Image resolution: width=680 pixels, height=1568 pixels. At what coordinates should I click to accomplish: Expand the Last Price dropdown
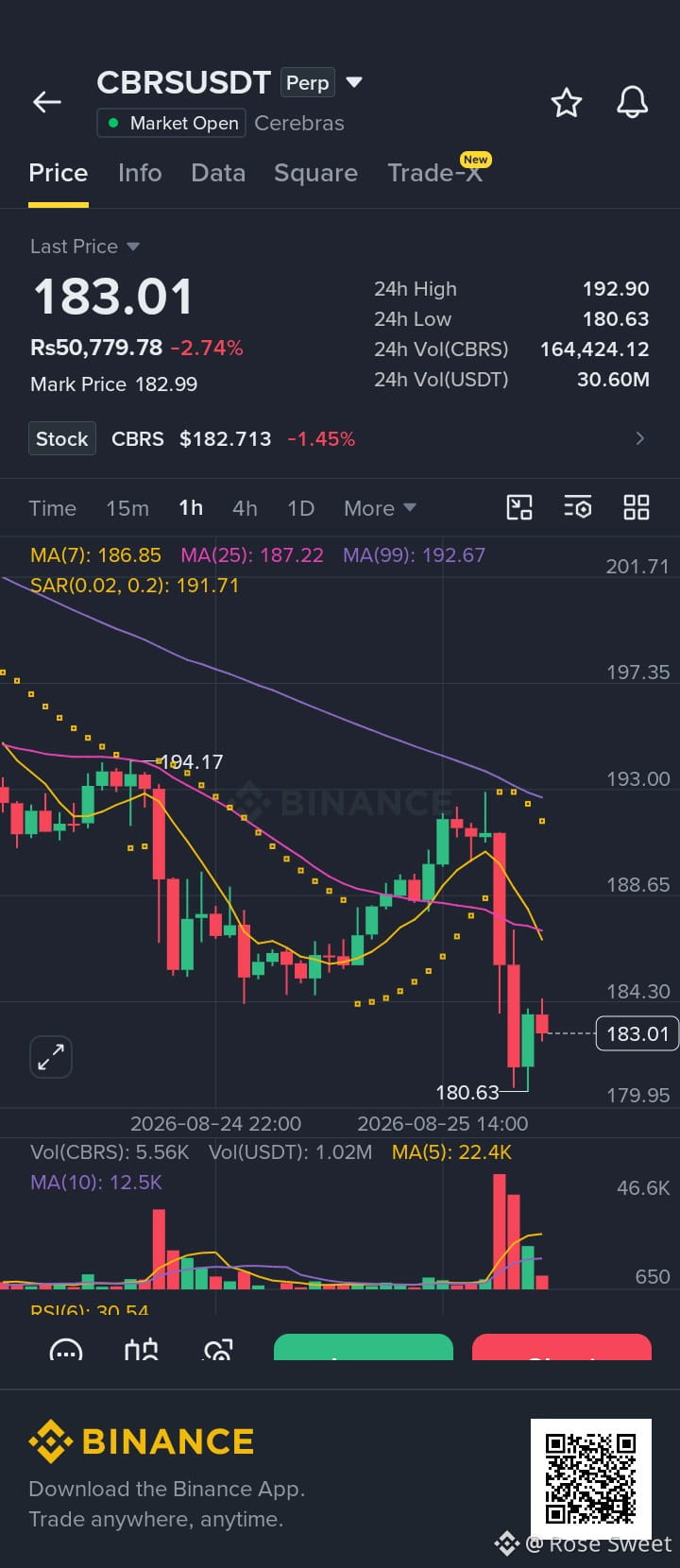click(133, 247)
